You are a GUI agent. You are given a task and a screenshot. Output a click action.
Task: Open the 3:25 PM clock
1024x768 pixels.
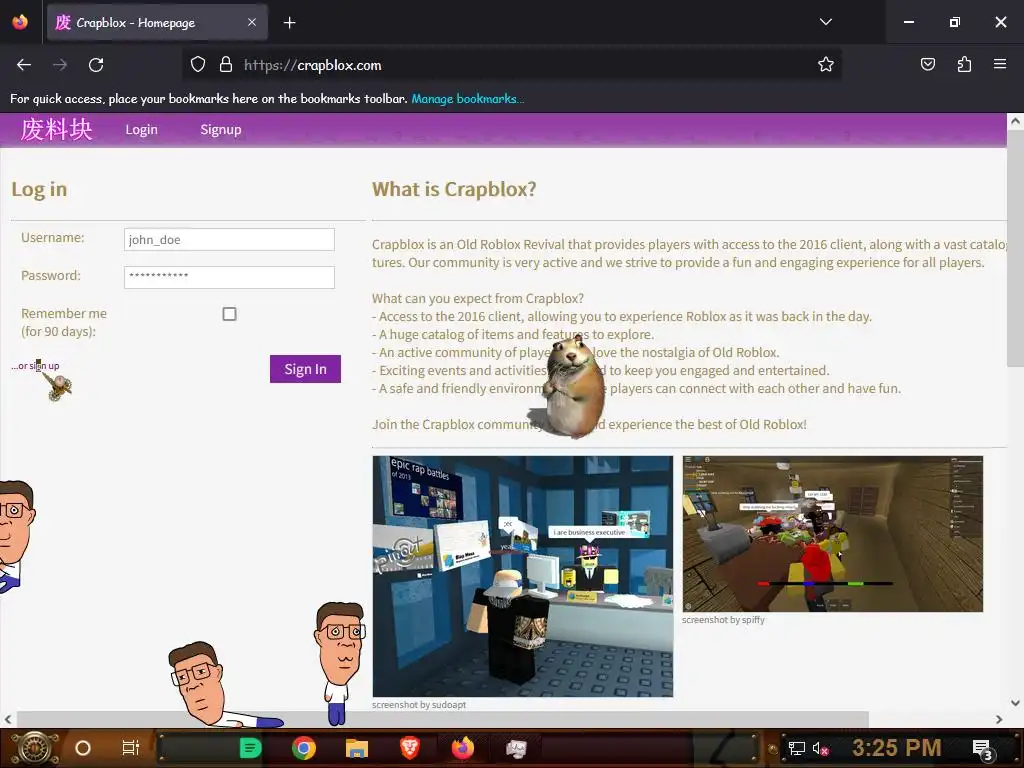click(896, 748)
